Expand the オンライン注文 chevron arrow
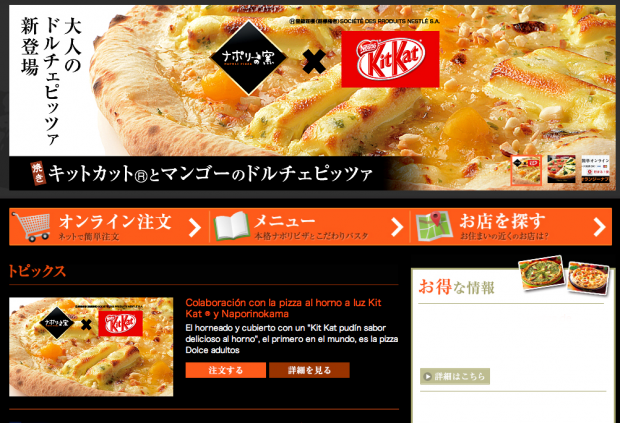The height and width of the screenshot is (423, 620). tap(195, 228)
